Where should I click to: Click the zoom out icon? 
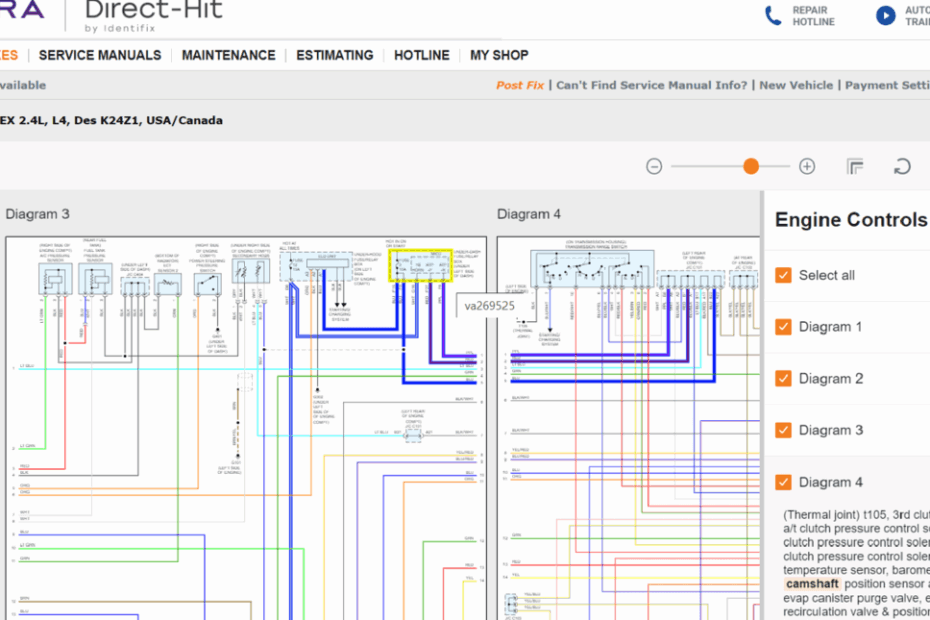(x=655, y=166)
